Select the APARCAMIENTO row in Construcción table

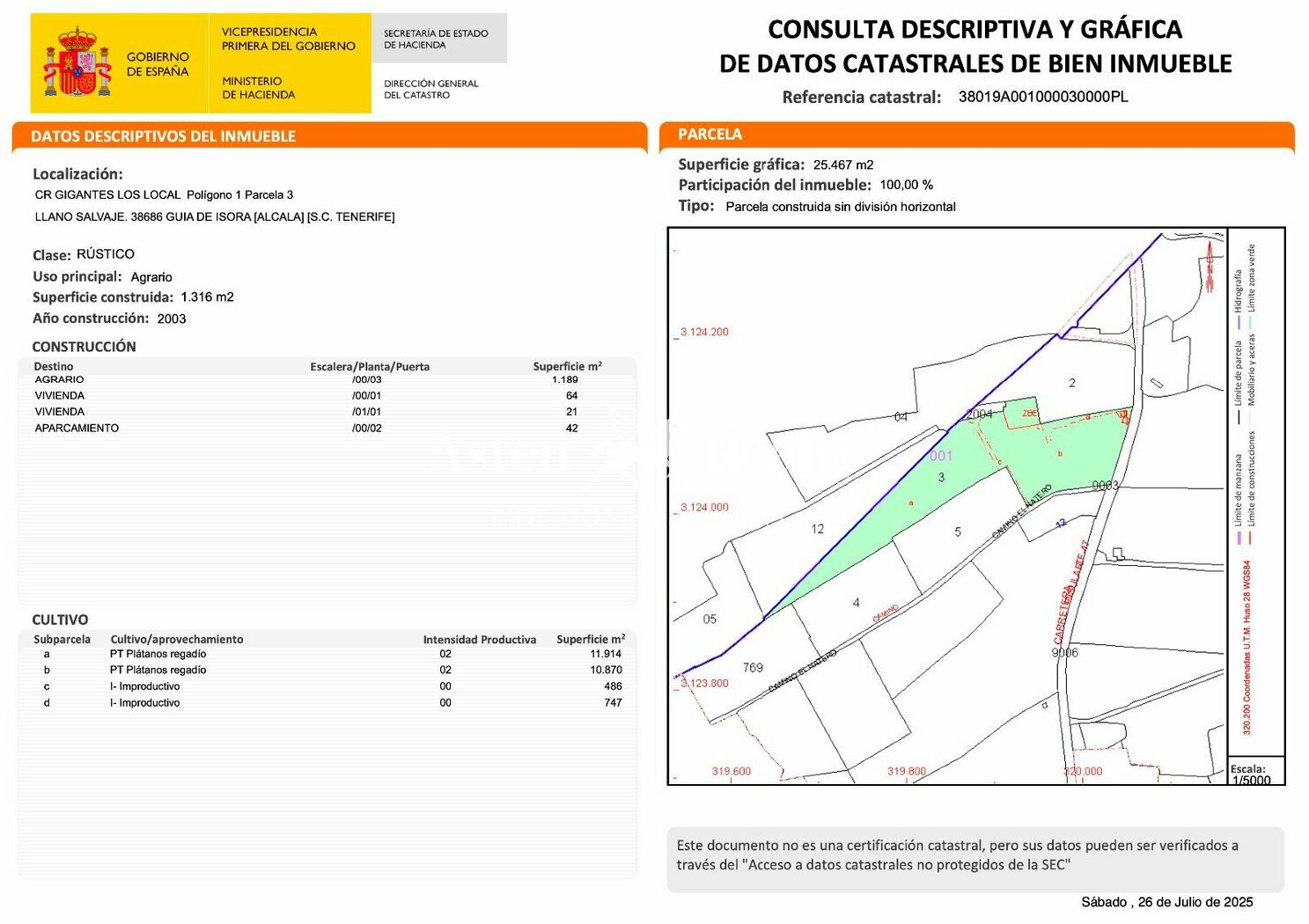point(317,429)
